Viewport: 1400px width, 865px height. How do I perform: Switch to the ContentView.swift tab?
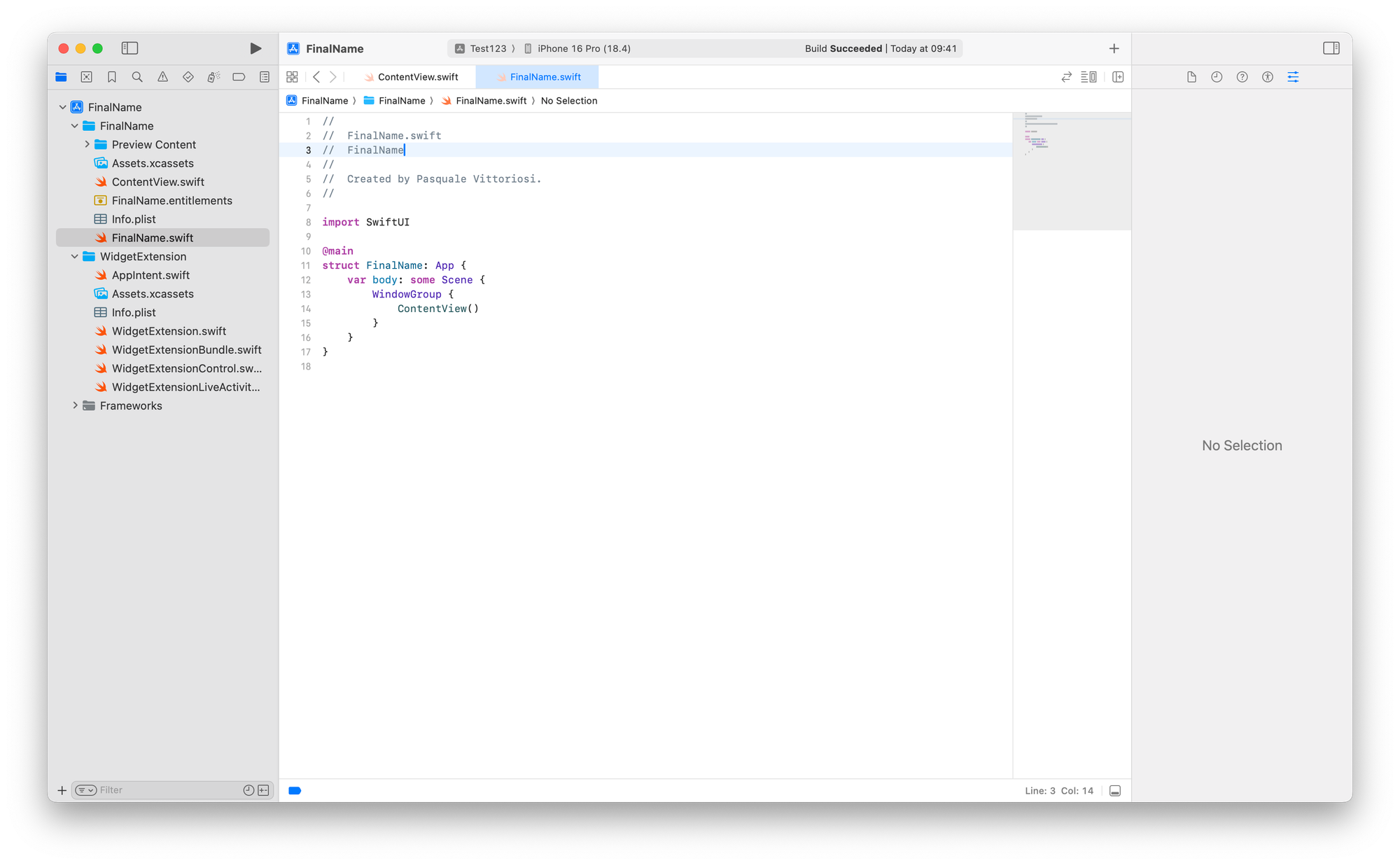click(417, 77)
